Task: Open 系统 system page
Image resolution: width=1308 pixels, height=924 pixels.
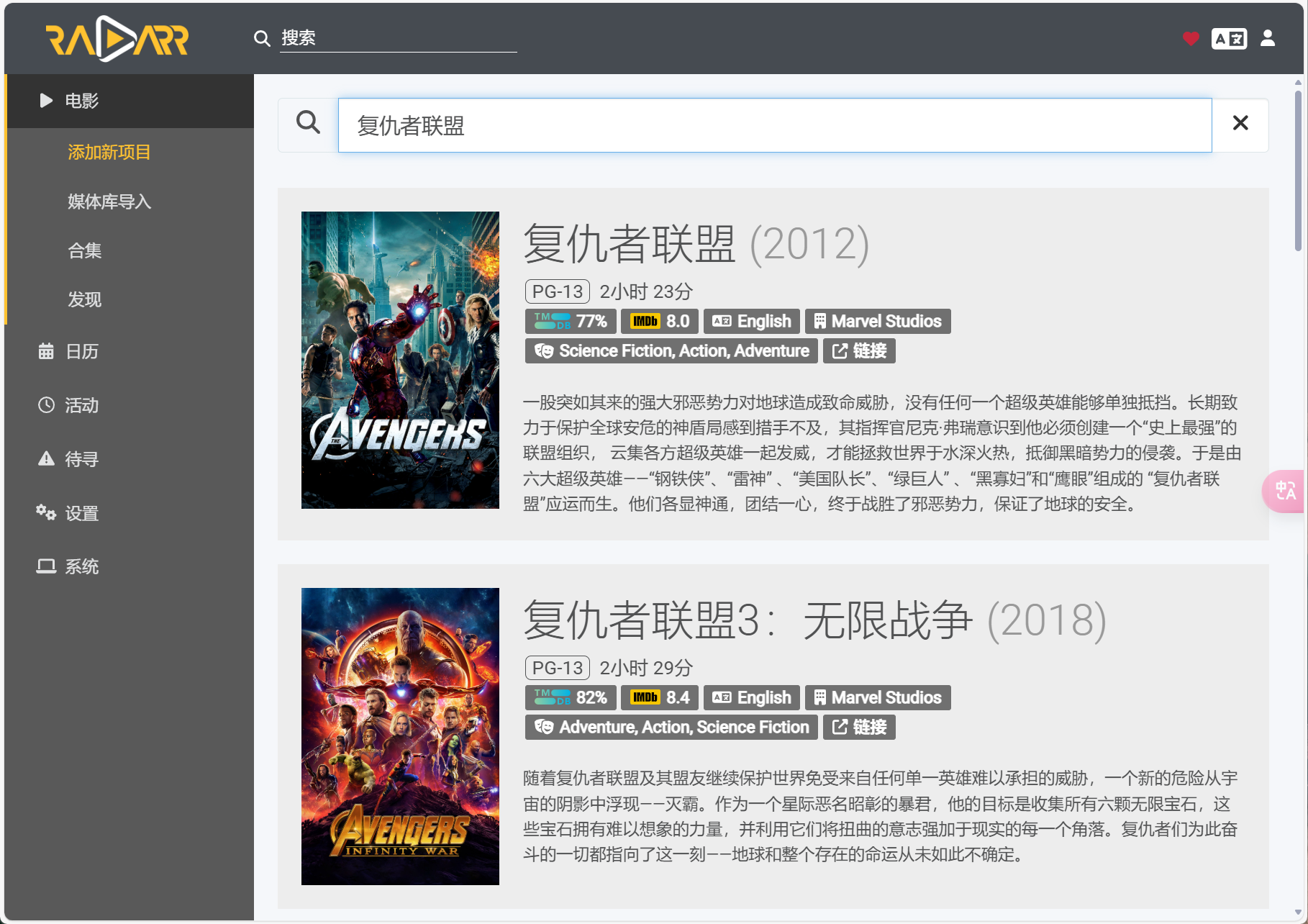Action: pyautogui.click(x=82, y=566)
